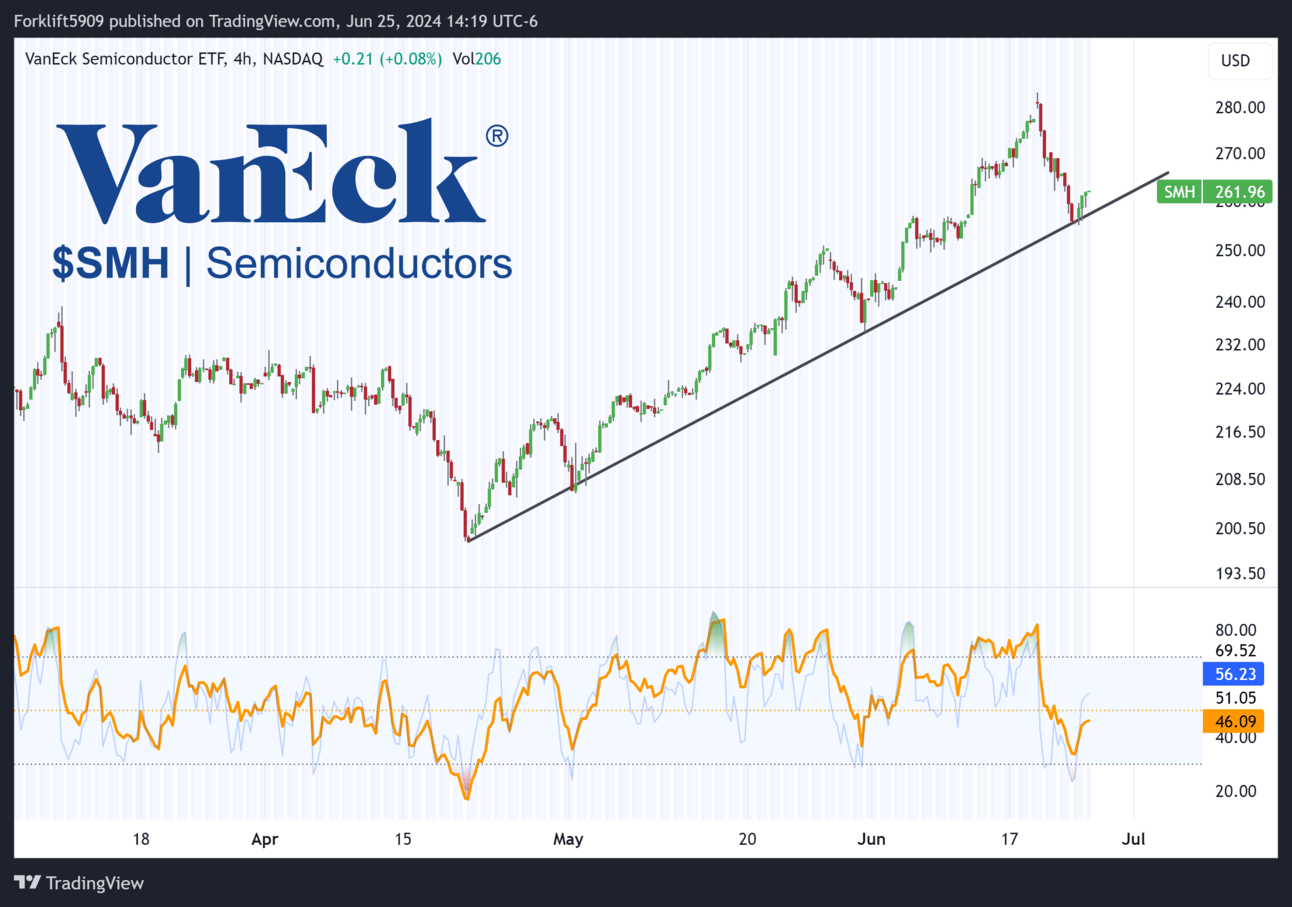
Task: Click the $SMH | Semiconductors caption
Action: pos(283,264)
